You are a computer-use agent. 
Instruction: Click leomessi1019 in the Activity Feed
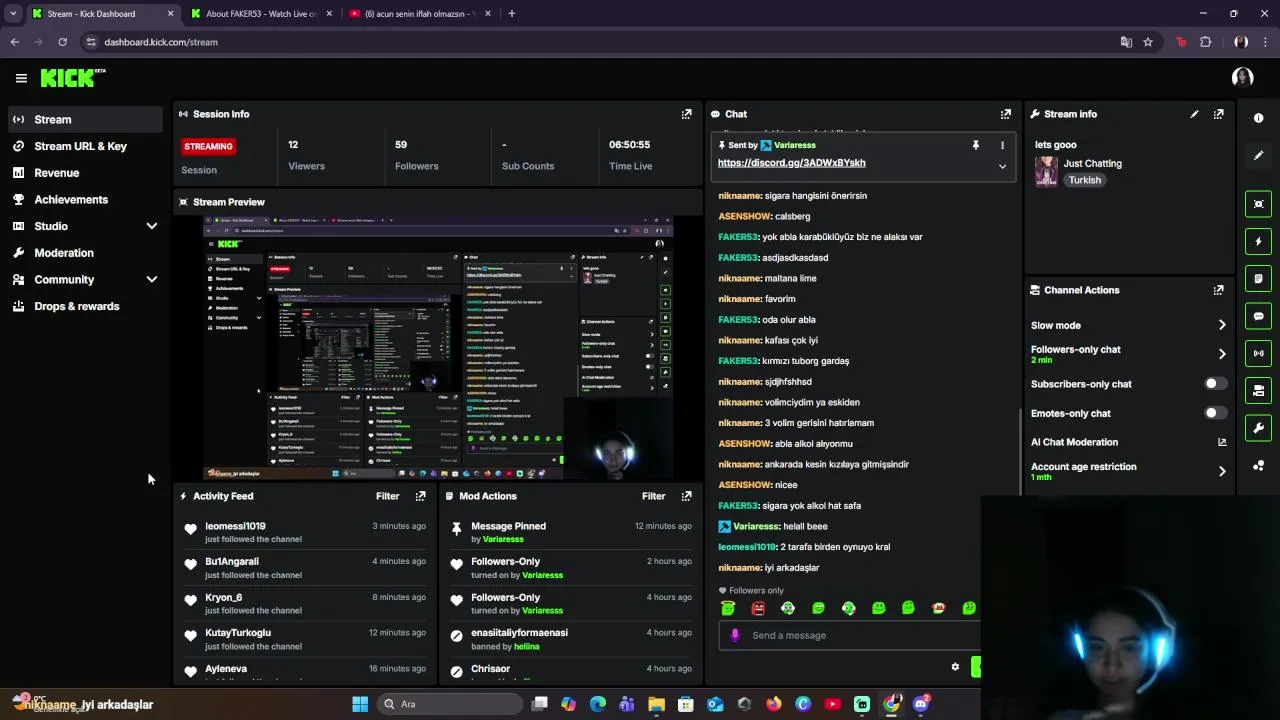(235, 526)
